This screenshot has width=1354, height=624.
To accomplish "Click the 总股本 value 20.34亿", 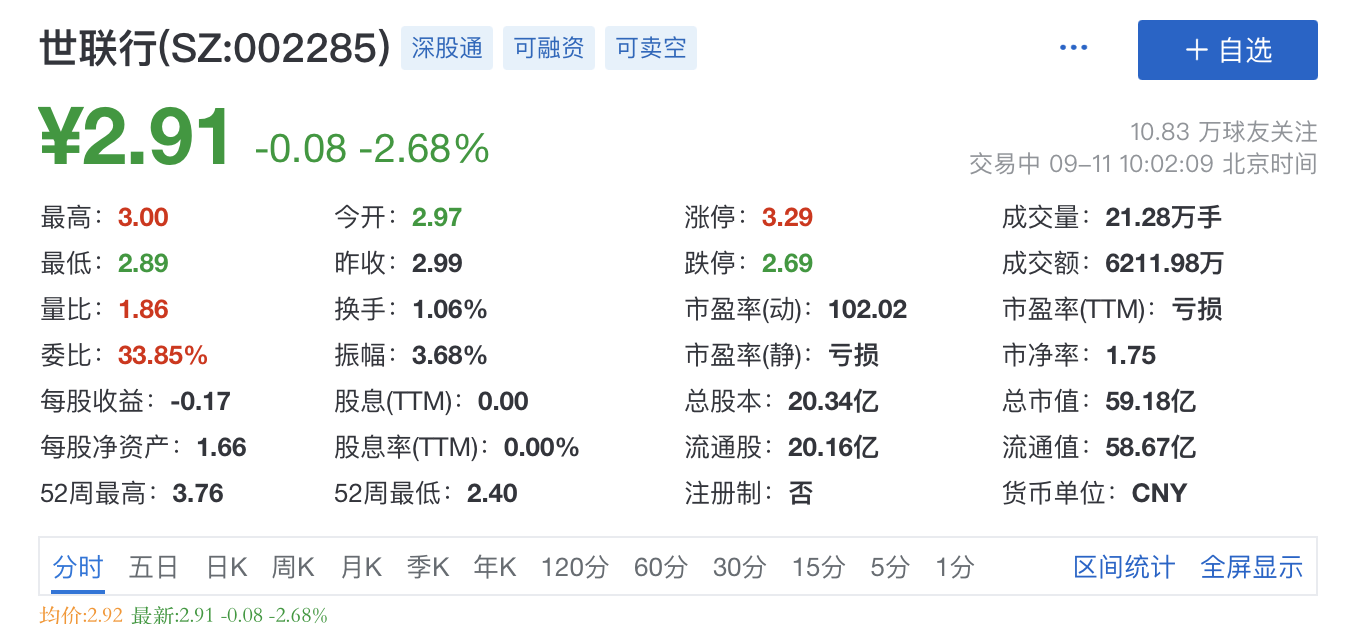I will (x=833, y=401).
